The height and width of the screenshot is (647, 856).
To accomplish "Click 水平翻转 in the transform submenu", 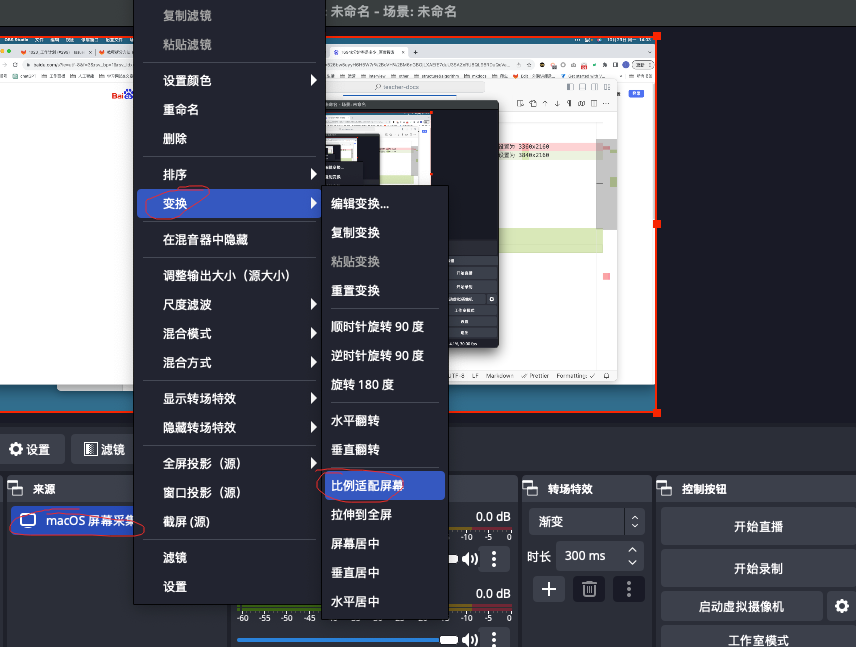I will pos(355,421).
